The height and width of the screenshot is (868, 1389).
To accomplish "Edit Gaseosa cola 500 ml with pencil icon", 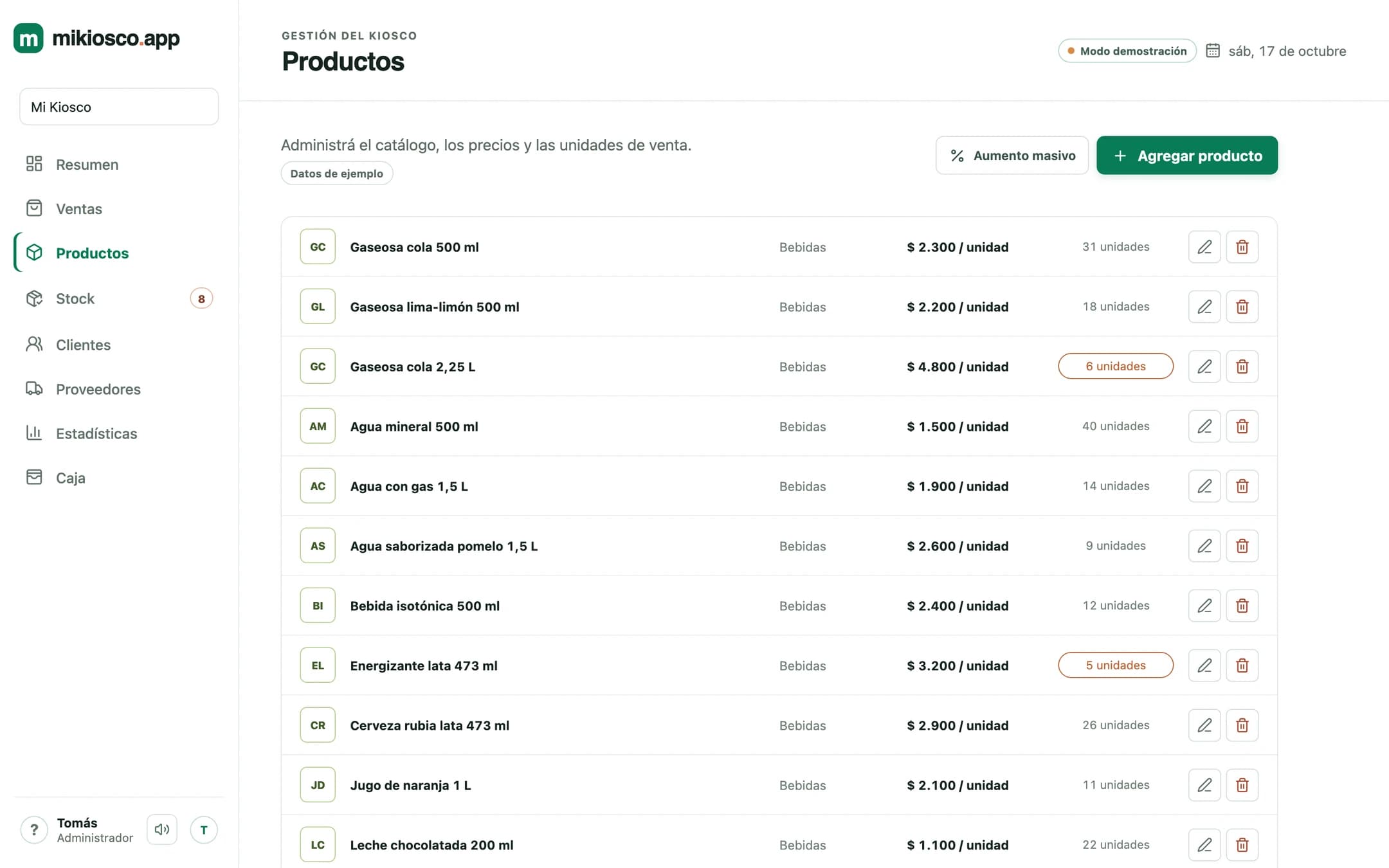I will (1204, 247).
